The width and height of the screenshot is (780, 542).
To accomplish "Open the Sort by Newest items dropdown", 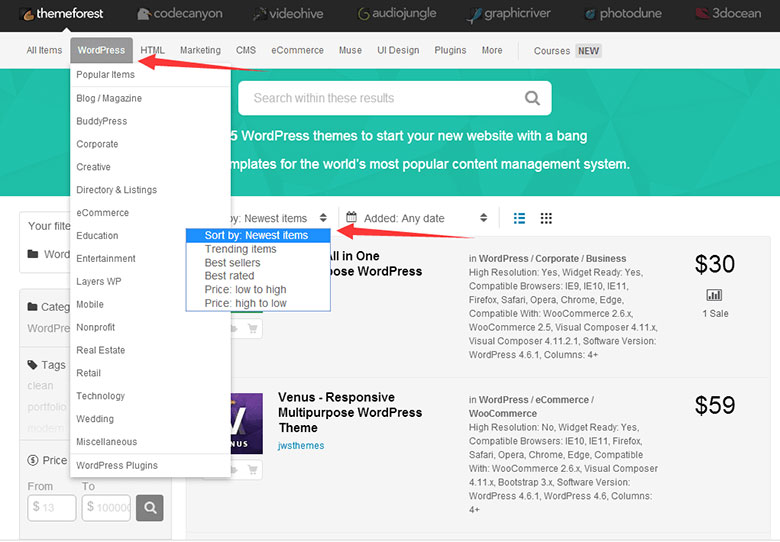I will pos(280,218).
